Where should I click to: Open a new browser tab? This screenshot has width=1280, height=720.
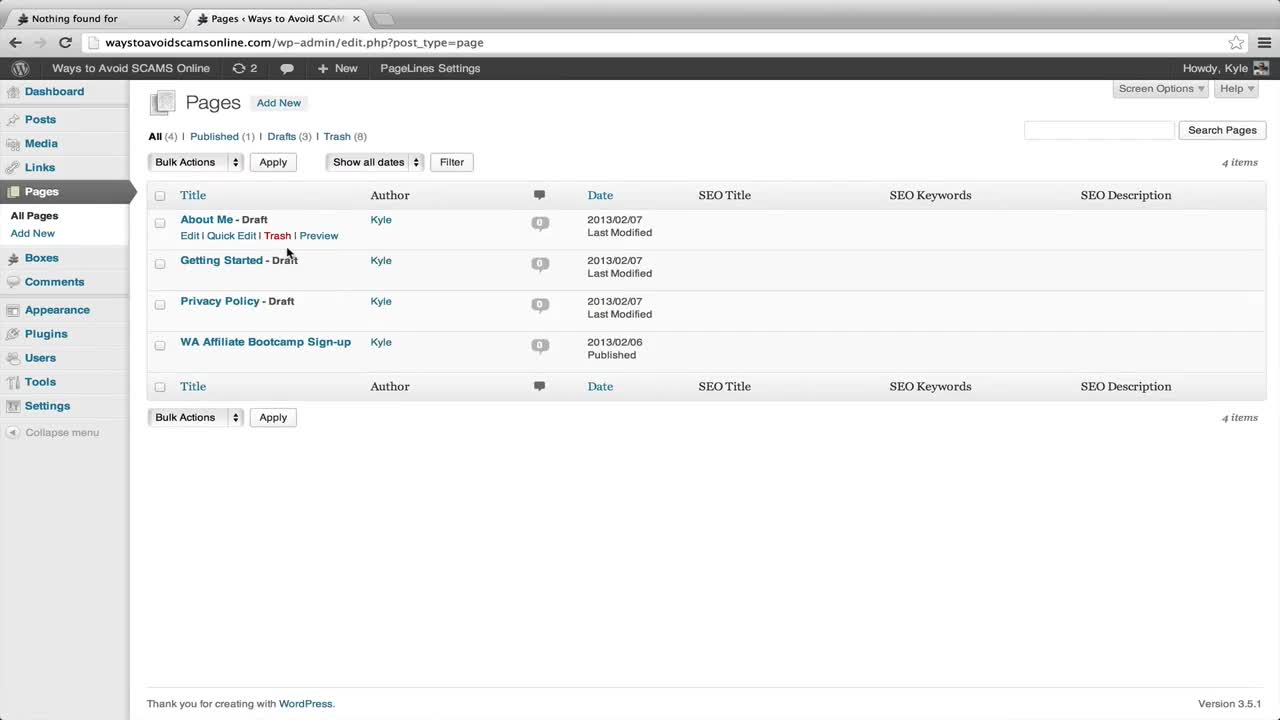point(384,19)
